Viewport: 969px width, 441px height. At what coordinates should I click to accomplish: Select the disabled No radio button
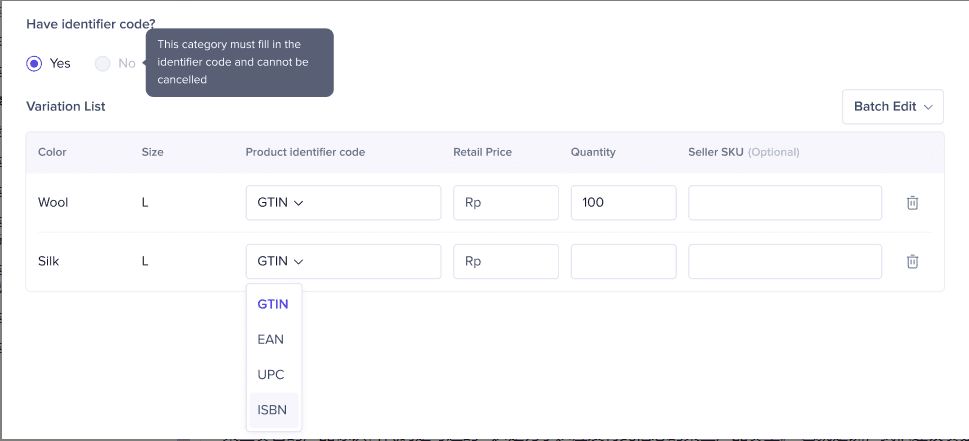pyautogui.click(x=103, y=63)
